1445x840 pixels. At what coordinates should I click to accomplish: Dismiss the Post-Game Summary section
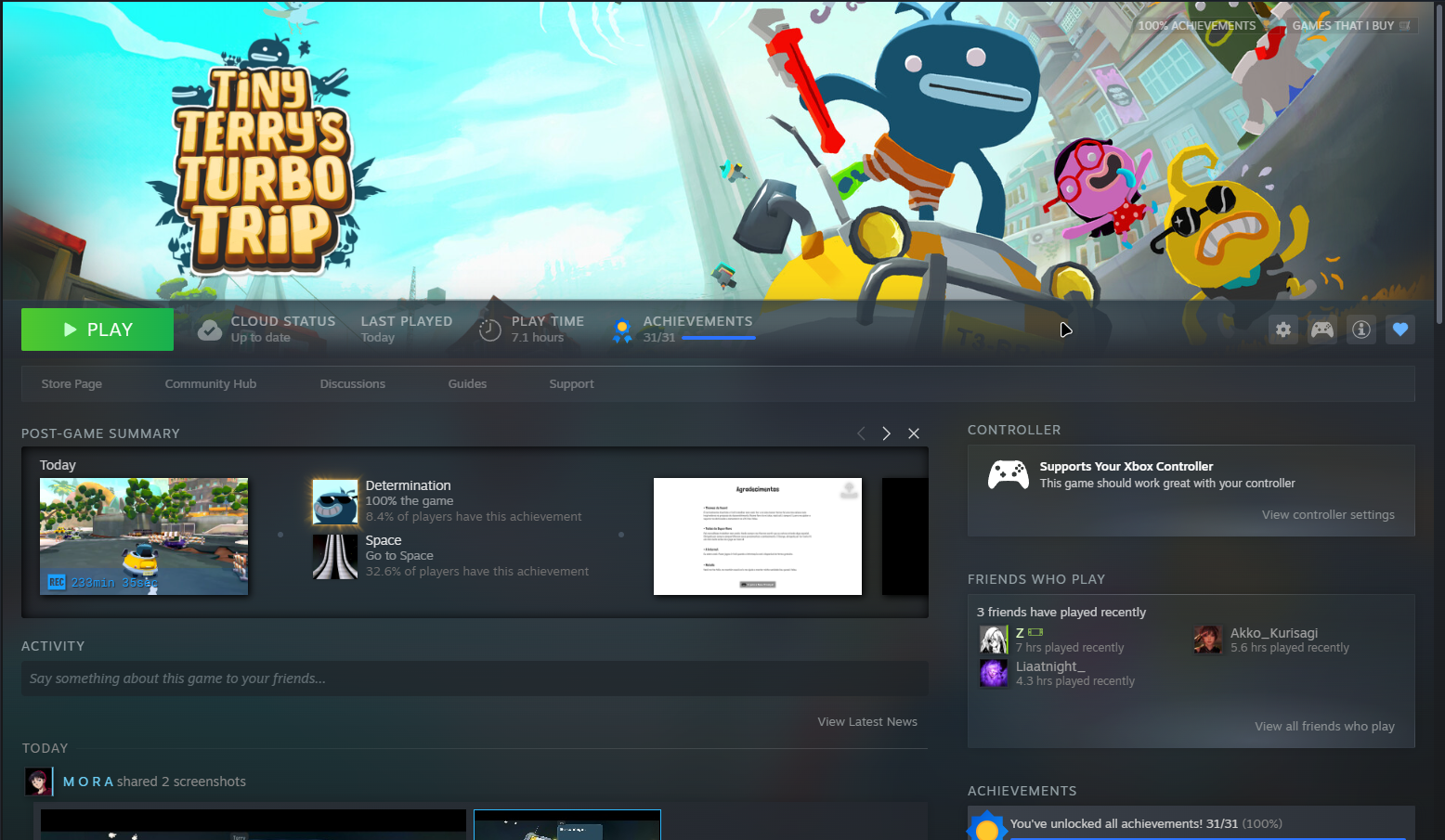click(x=914, y=433)
